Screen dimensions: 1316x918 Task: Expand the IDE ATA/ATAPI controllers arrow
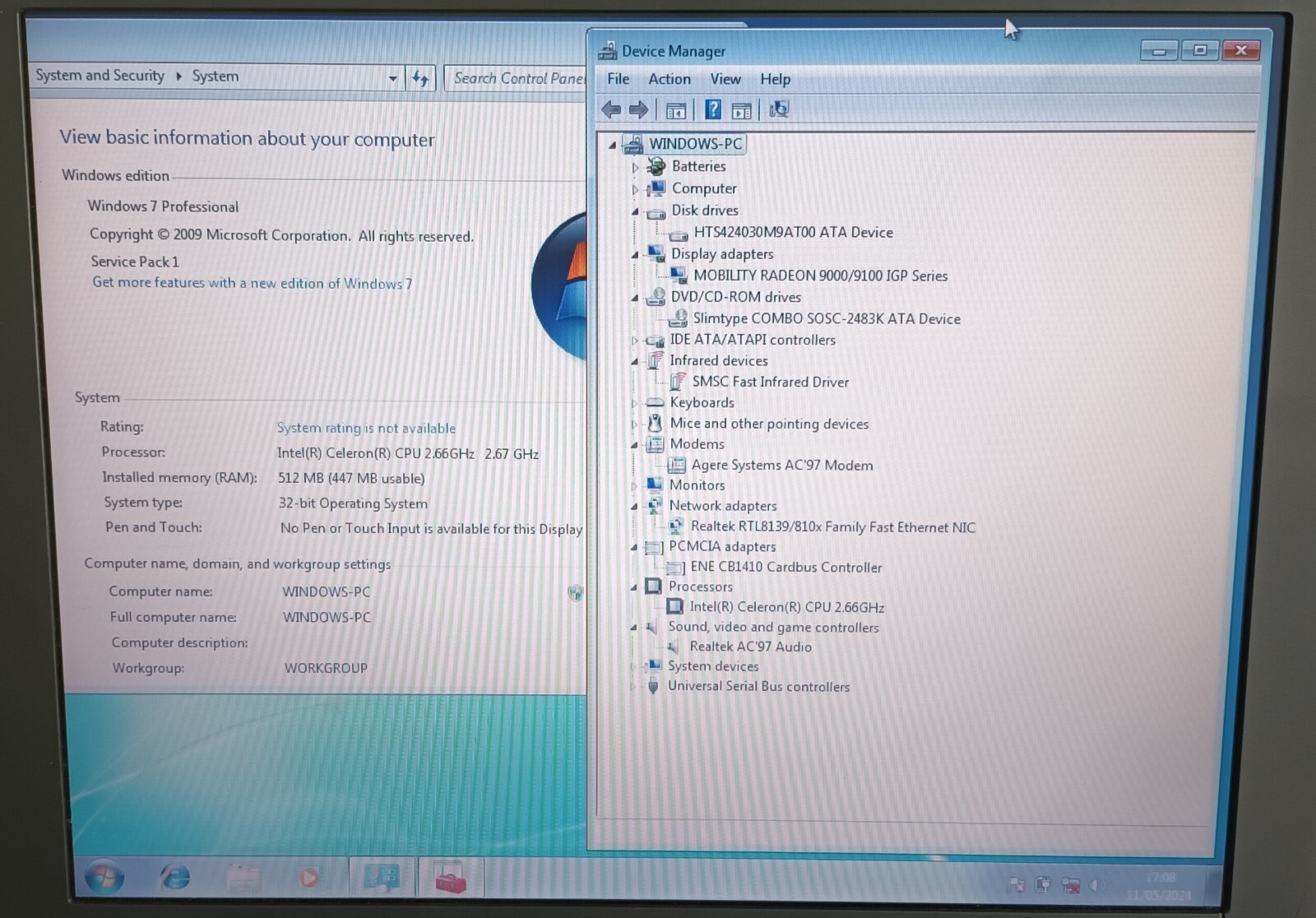[634, 341]
